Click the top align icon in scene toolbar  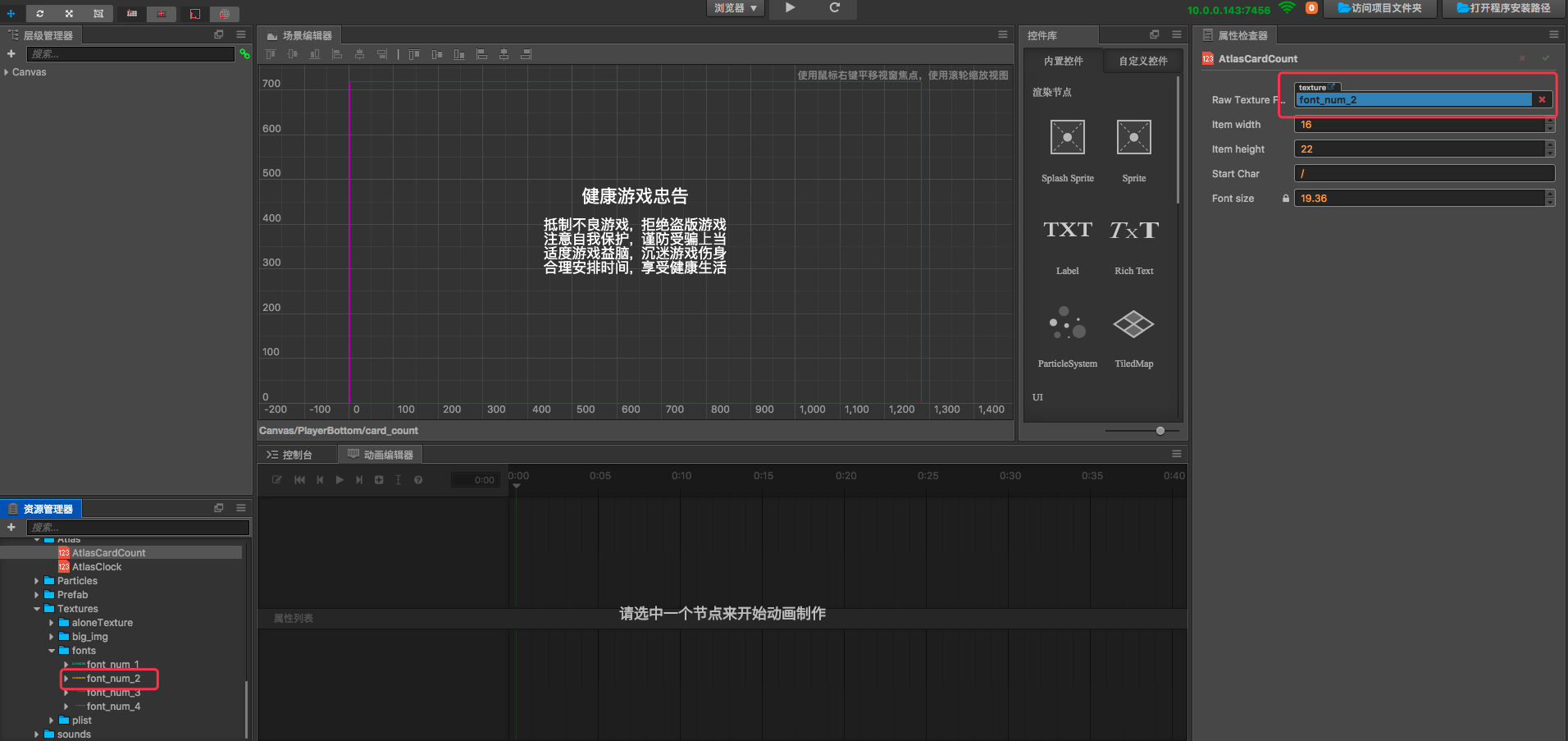[271, 54]
